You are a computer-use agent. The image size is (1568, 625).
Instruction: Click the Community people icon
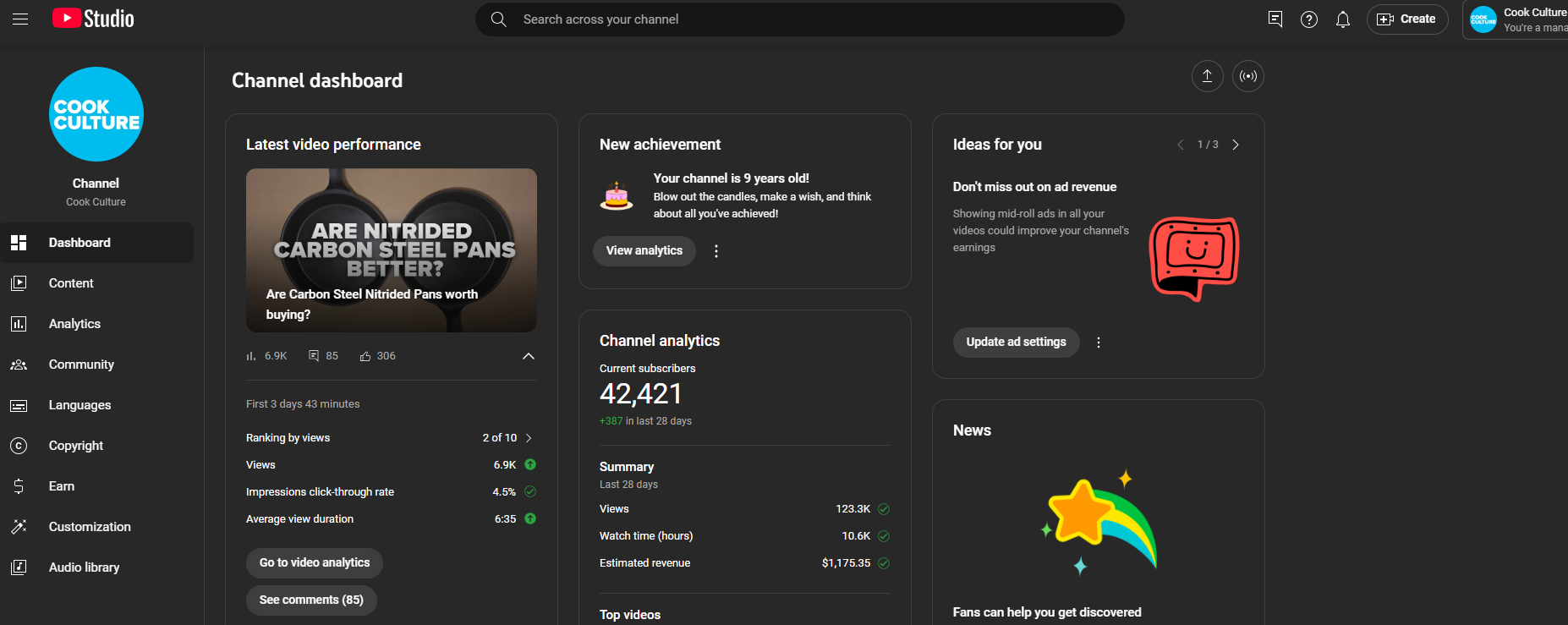pos(19,365)
